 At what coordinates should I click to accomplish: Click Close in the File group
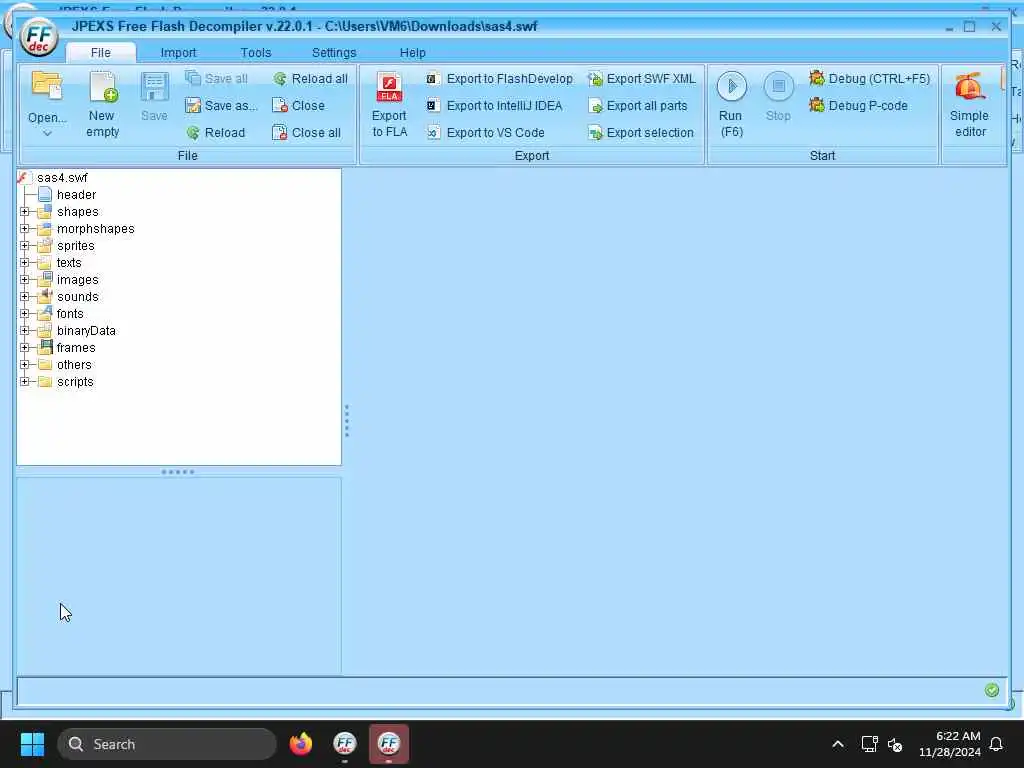point(298,105)
